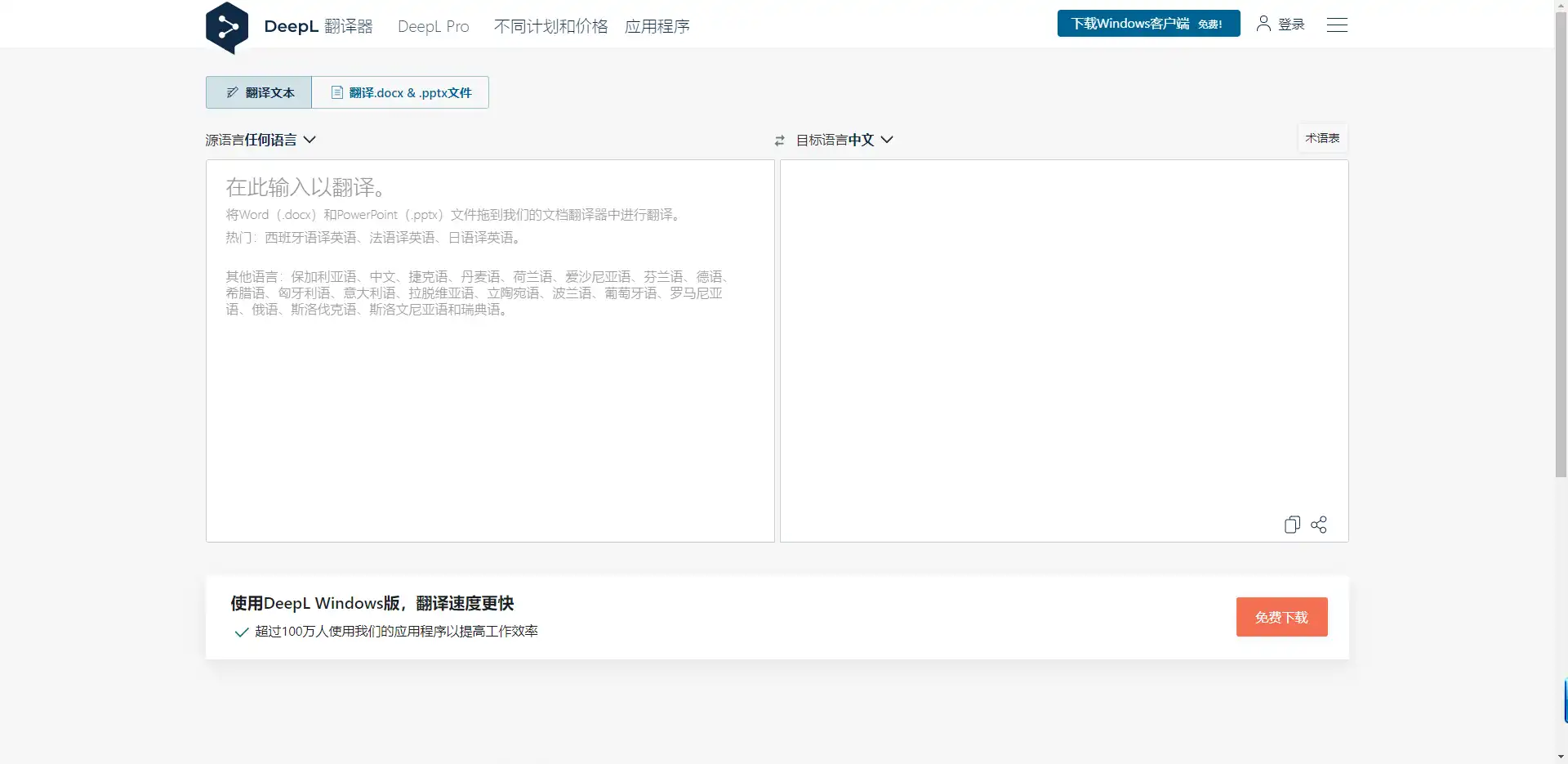Expand the source language chevron
The image size is (1568, 764).
click(310, 140)
